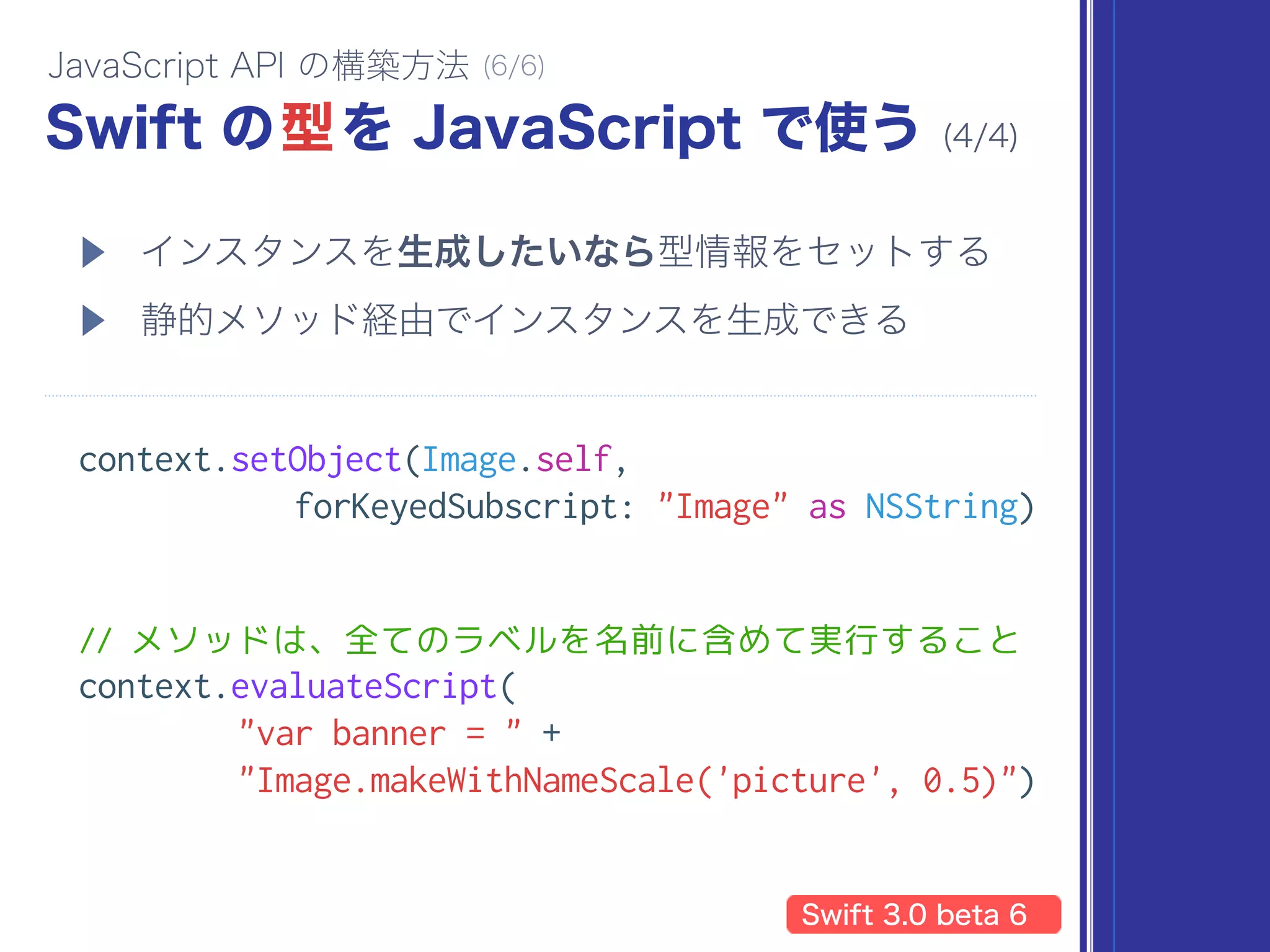Viewport: 1270px width, 952px height.
Task: Click the 'Swift 3.0 beta 6' red badge
Action: 923,914
